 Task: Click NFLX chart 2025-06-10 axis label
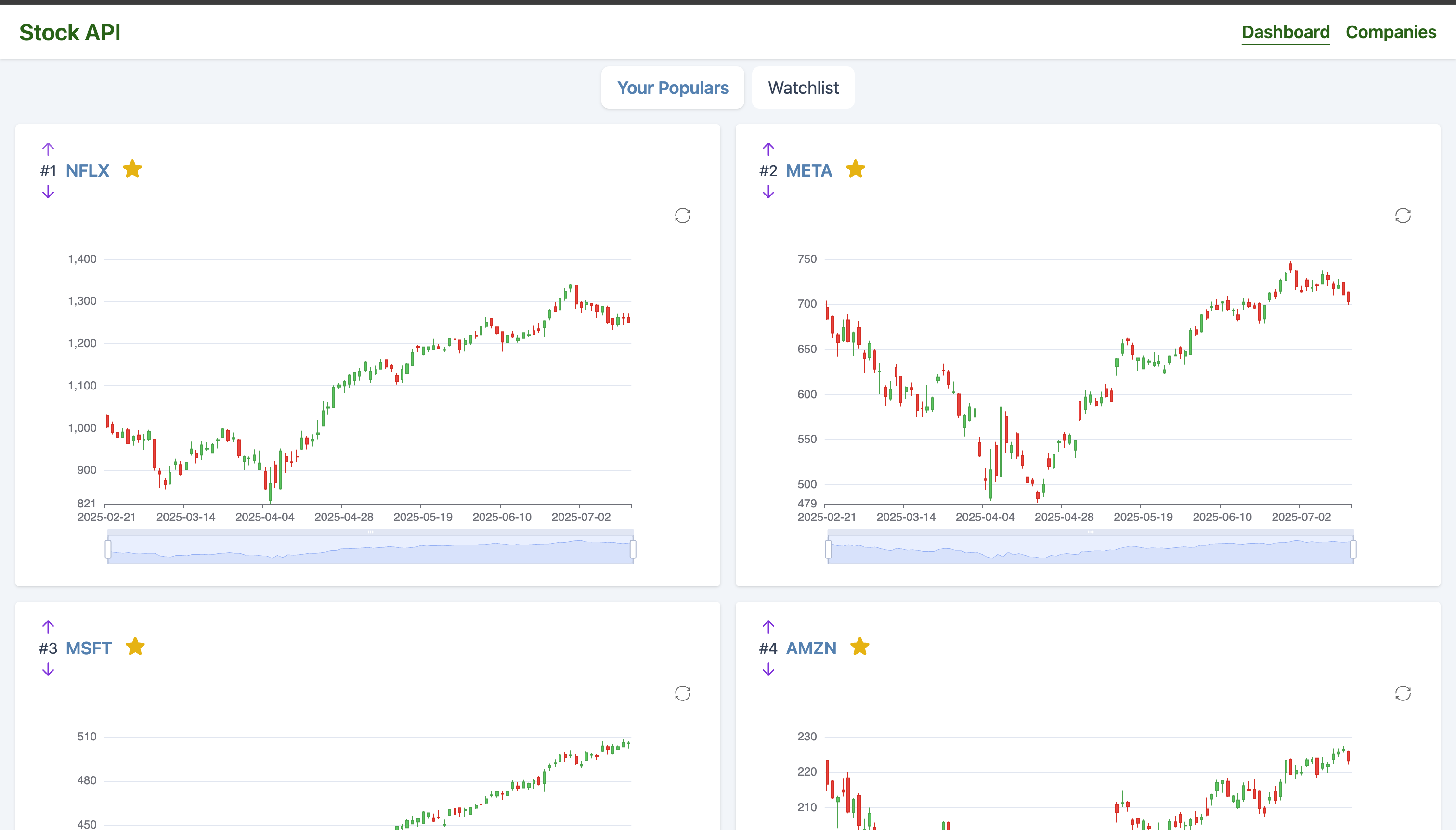point(502,517)
